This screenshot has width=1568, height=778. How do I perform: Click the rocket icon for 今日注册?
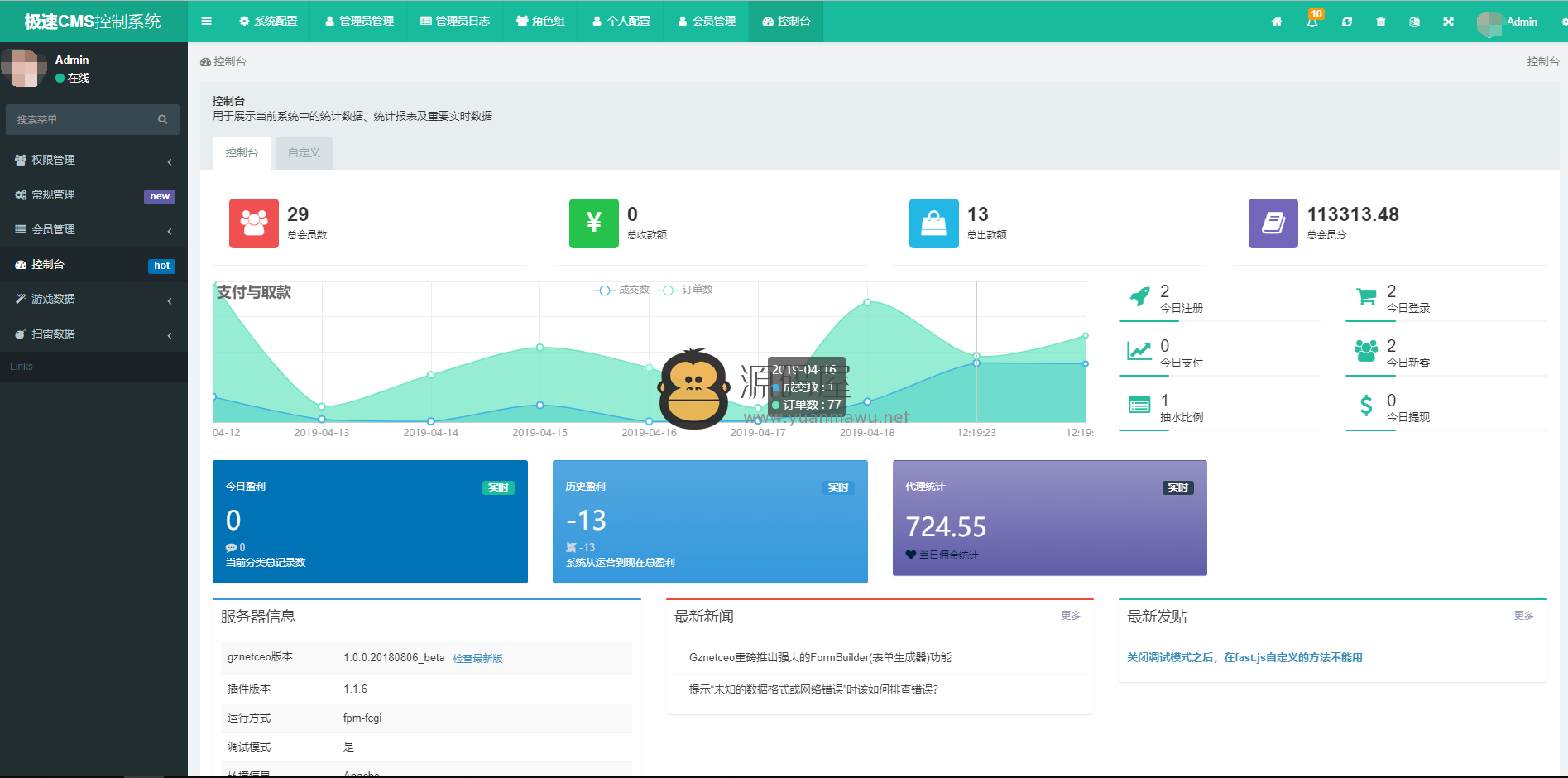point(1139,296)
